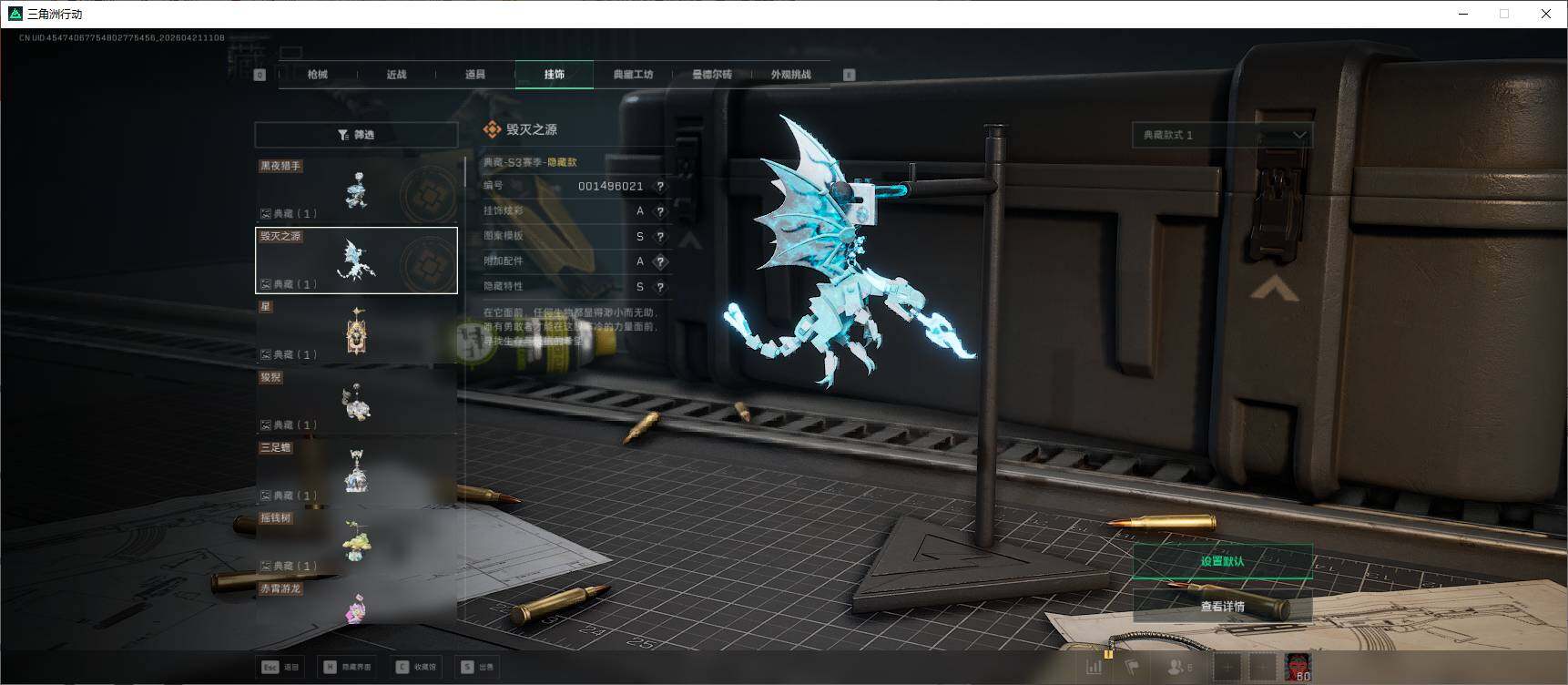Select the 赤霄游龙 charm item

356,602
